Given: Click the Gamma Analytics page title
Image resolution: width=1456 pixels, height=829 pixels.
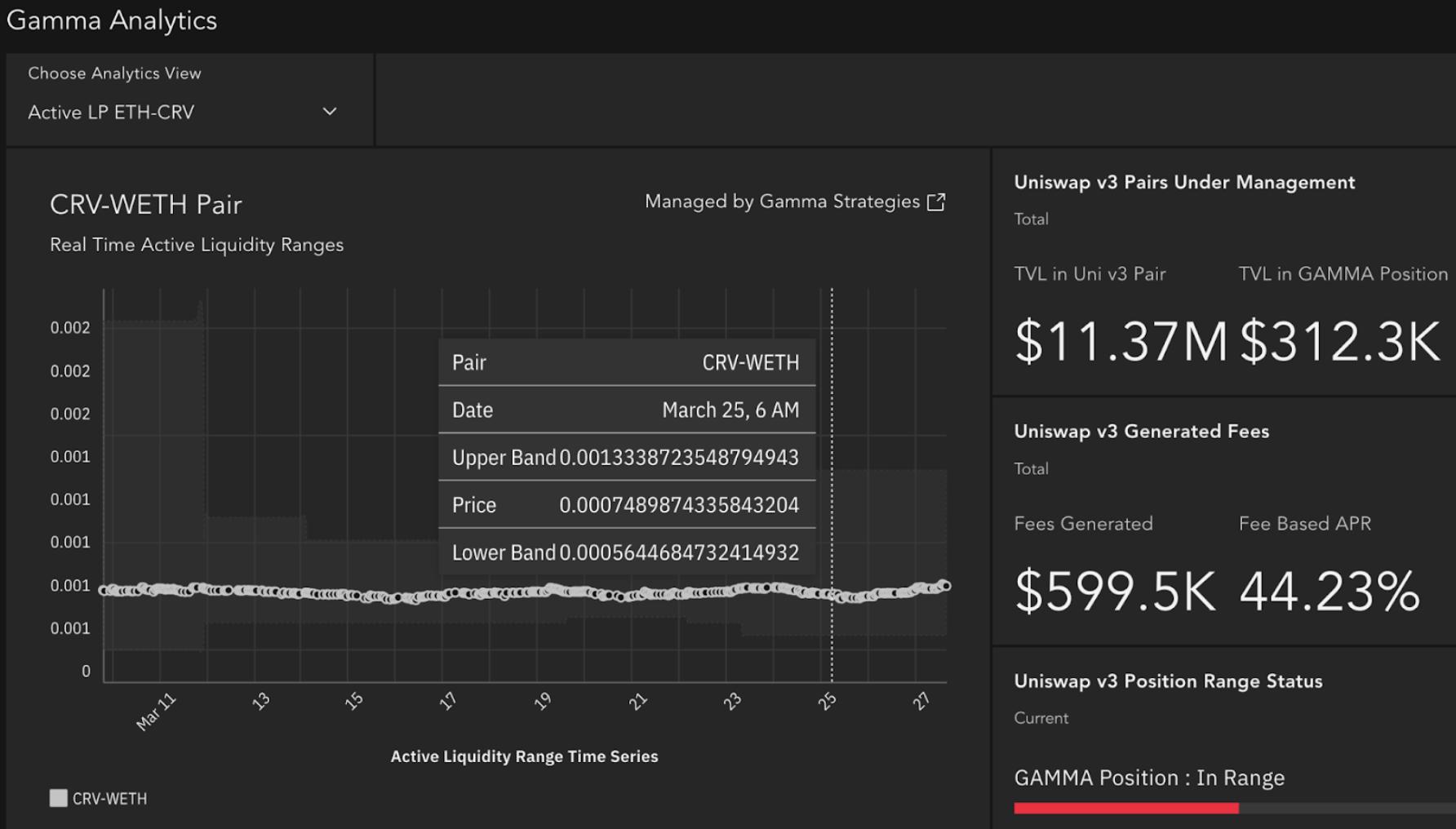Looking at the screenshot, I should pyautogui.click(x=112, y=20).
